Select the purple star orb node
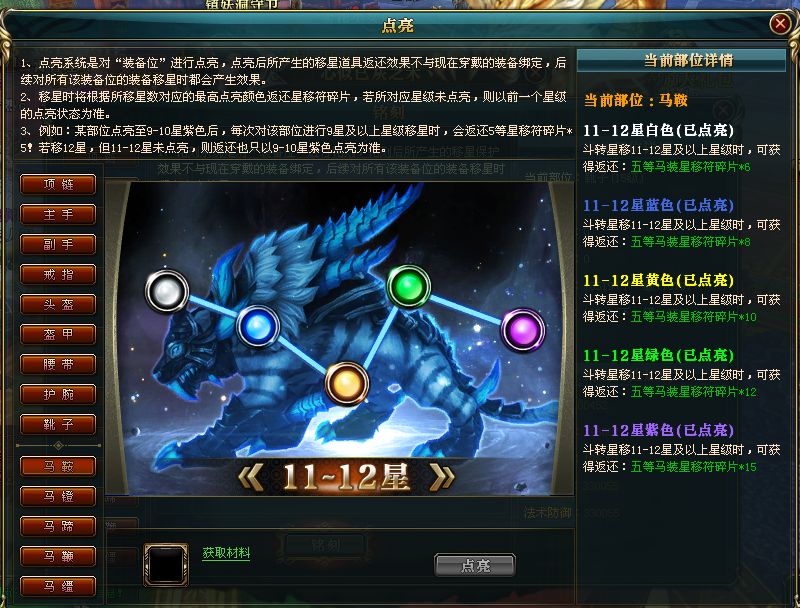The height and width of the screenshot is (608, 800). click(523, 330)
